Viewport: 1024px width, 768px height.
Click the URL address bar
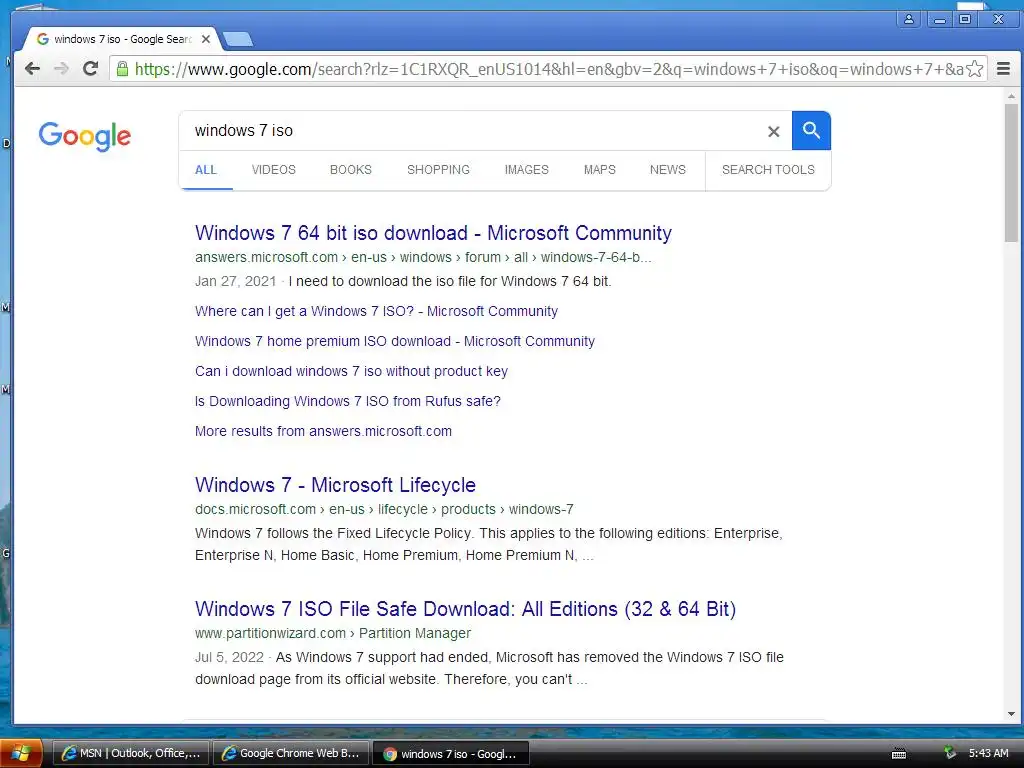[x=549, y=69]
